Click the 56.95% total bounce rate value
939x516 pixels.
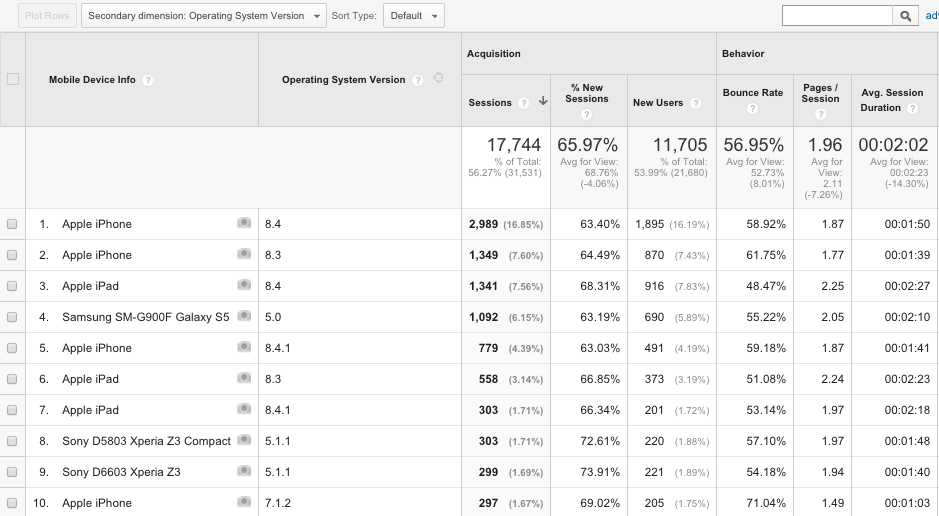pos(753,145)
